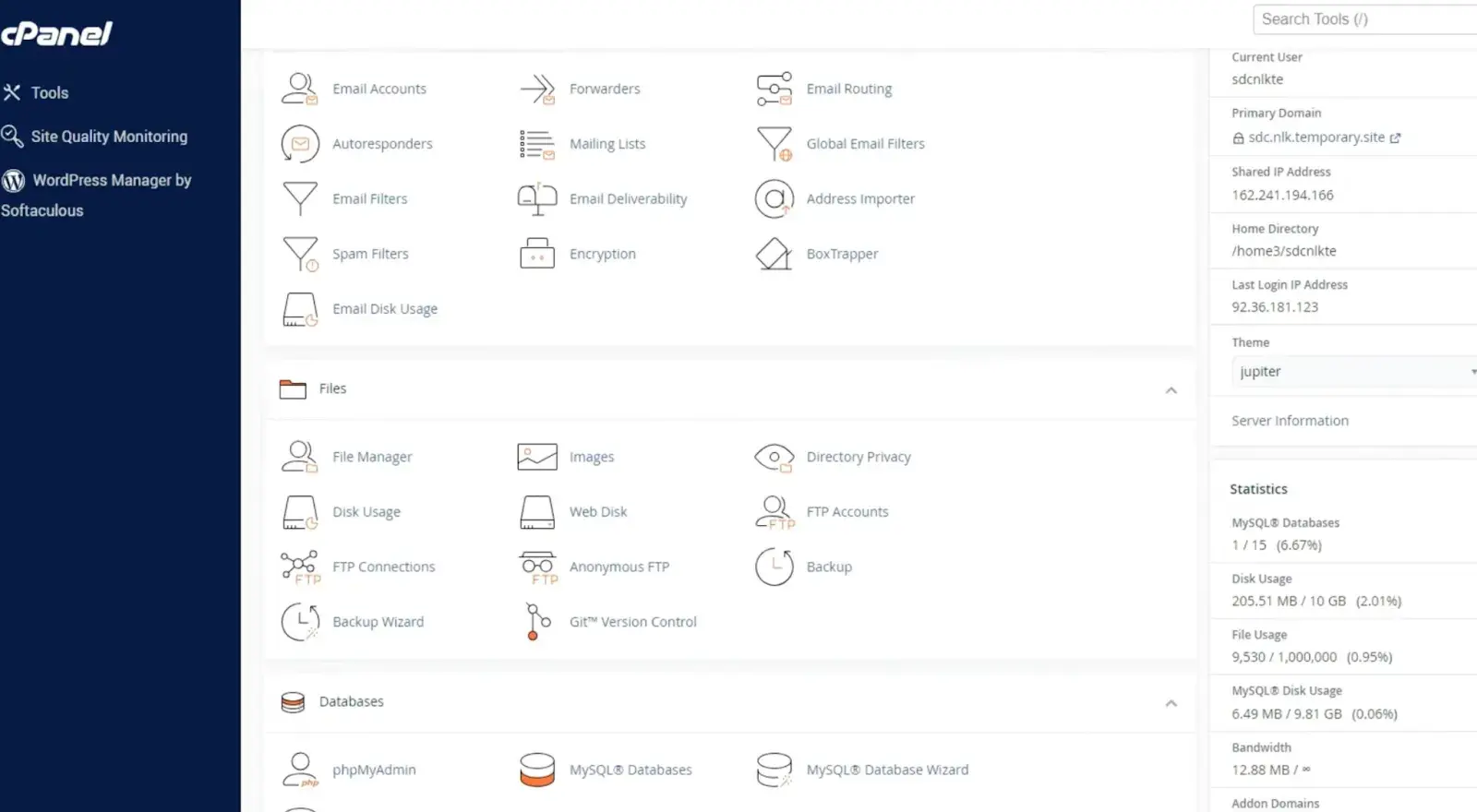This screenshot has height=812, width=1477.
Task: Open the FTP Accounts icon
Action: (x=775, y=512)
